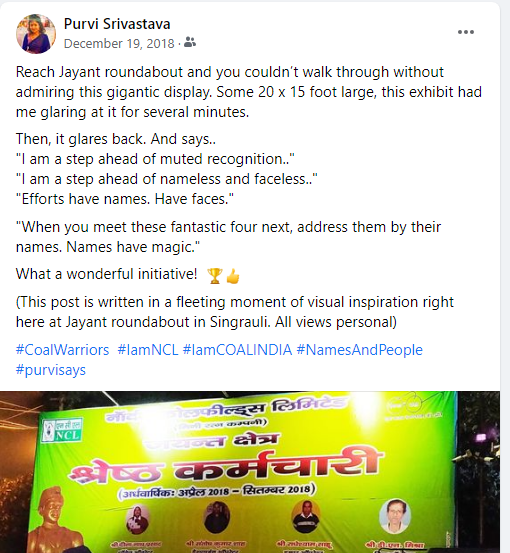Click the fourth employee portrait with white background
Screen dimensions: 510x553
click(395, 517)
